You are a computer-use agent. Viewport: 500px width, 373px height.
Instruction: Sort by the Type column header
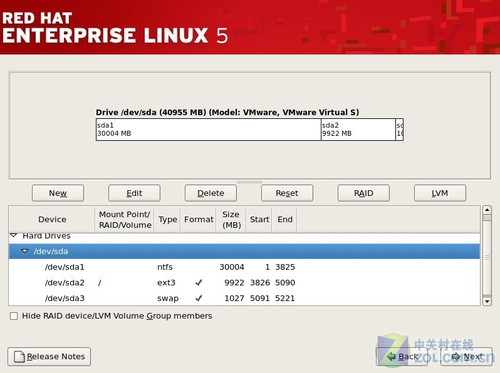[168, 219]
